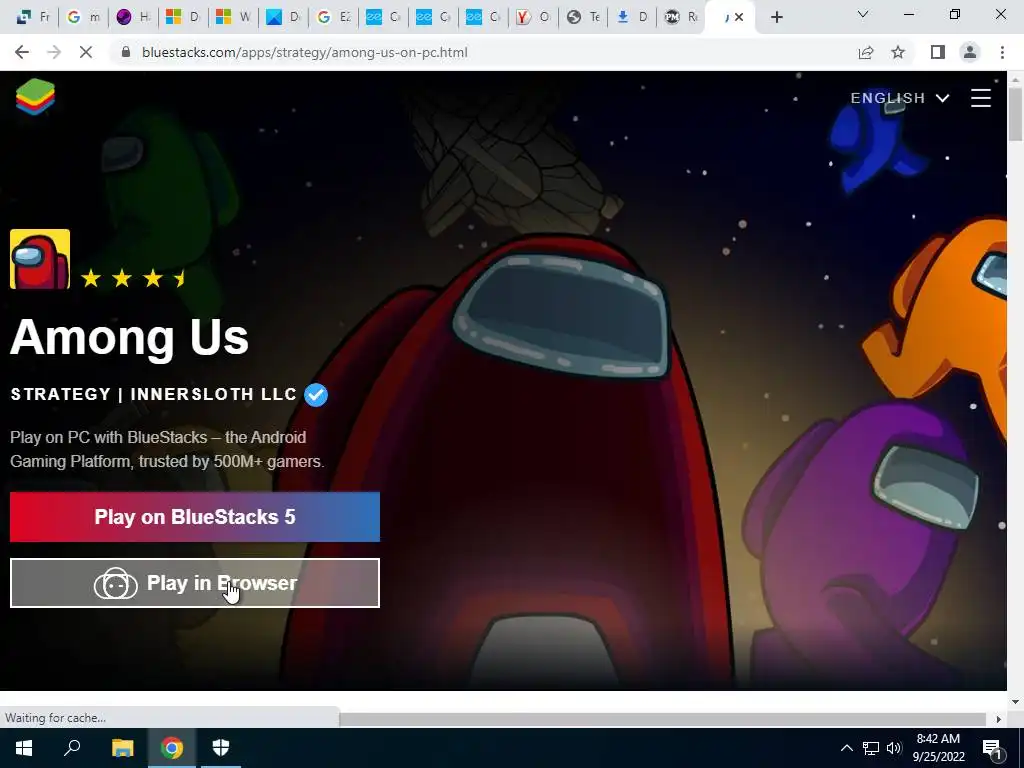Click the vertical scrollbar down arrow
Image resolution: width=1024 pixels, height=768 pixels.
tap(1015, 702)
